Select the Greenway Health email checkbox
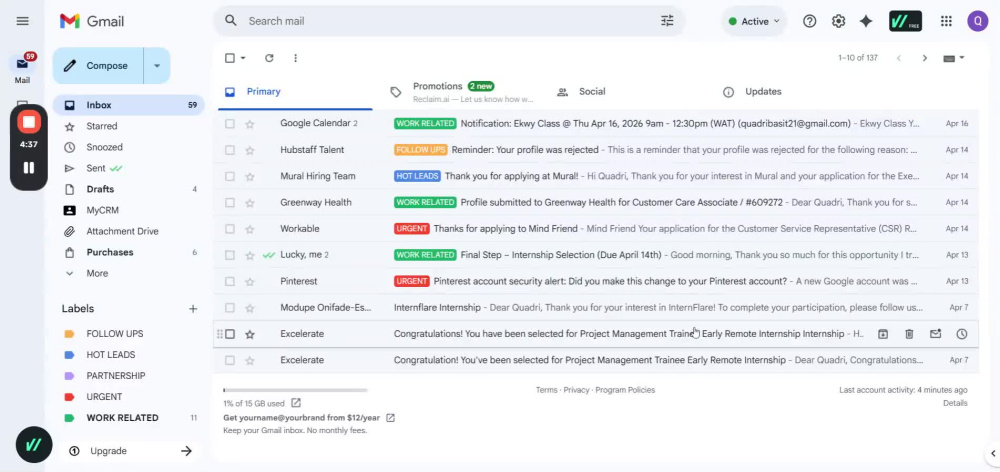Image resolution: width=1000 pixels, height=472 pixels. tap(230, 203)
